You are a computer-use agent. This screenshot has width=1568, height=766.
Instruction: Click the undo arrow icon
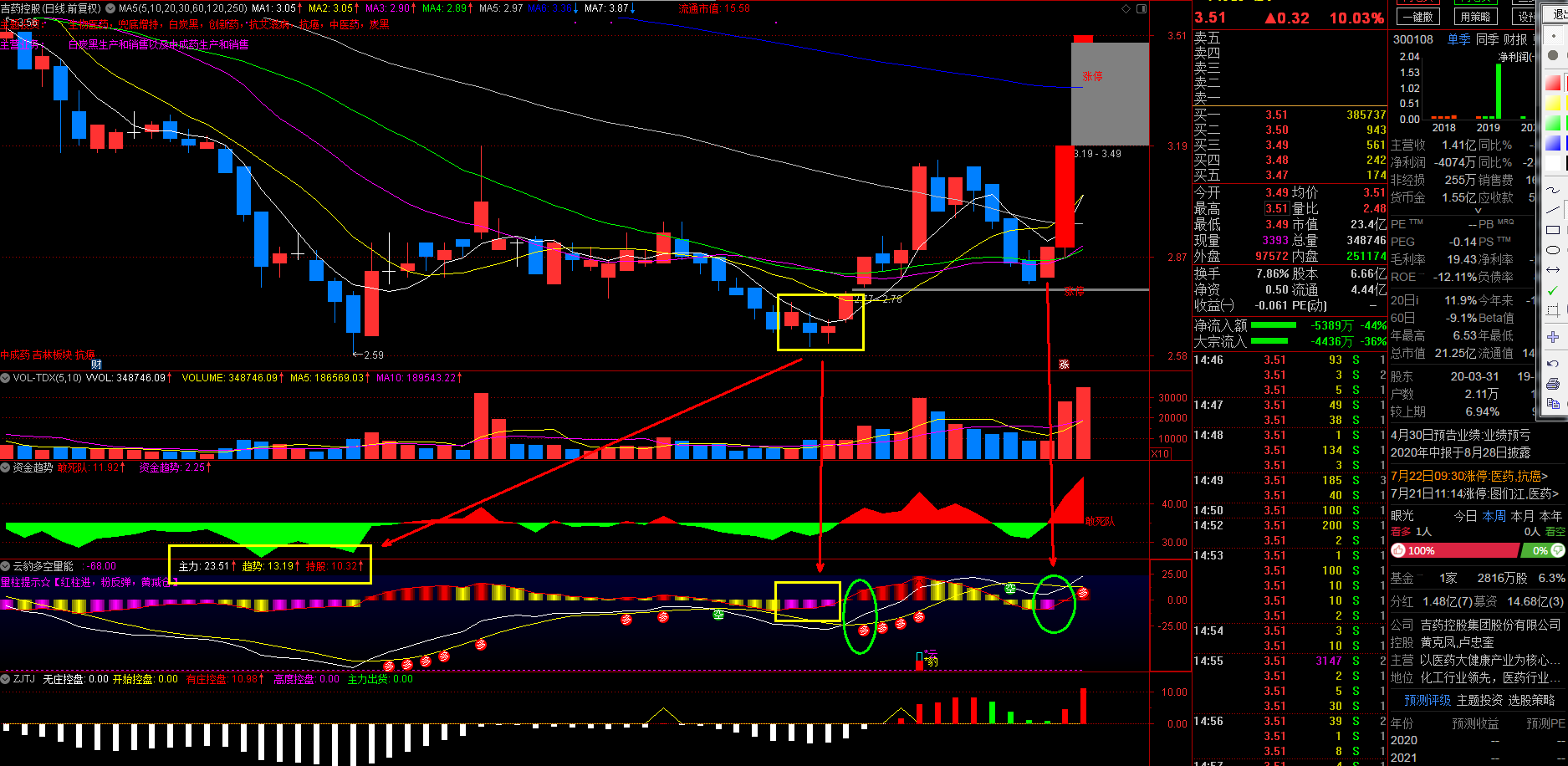coord(1553,364)
